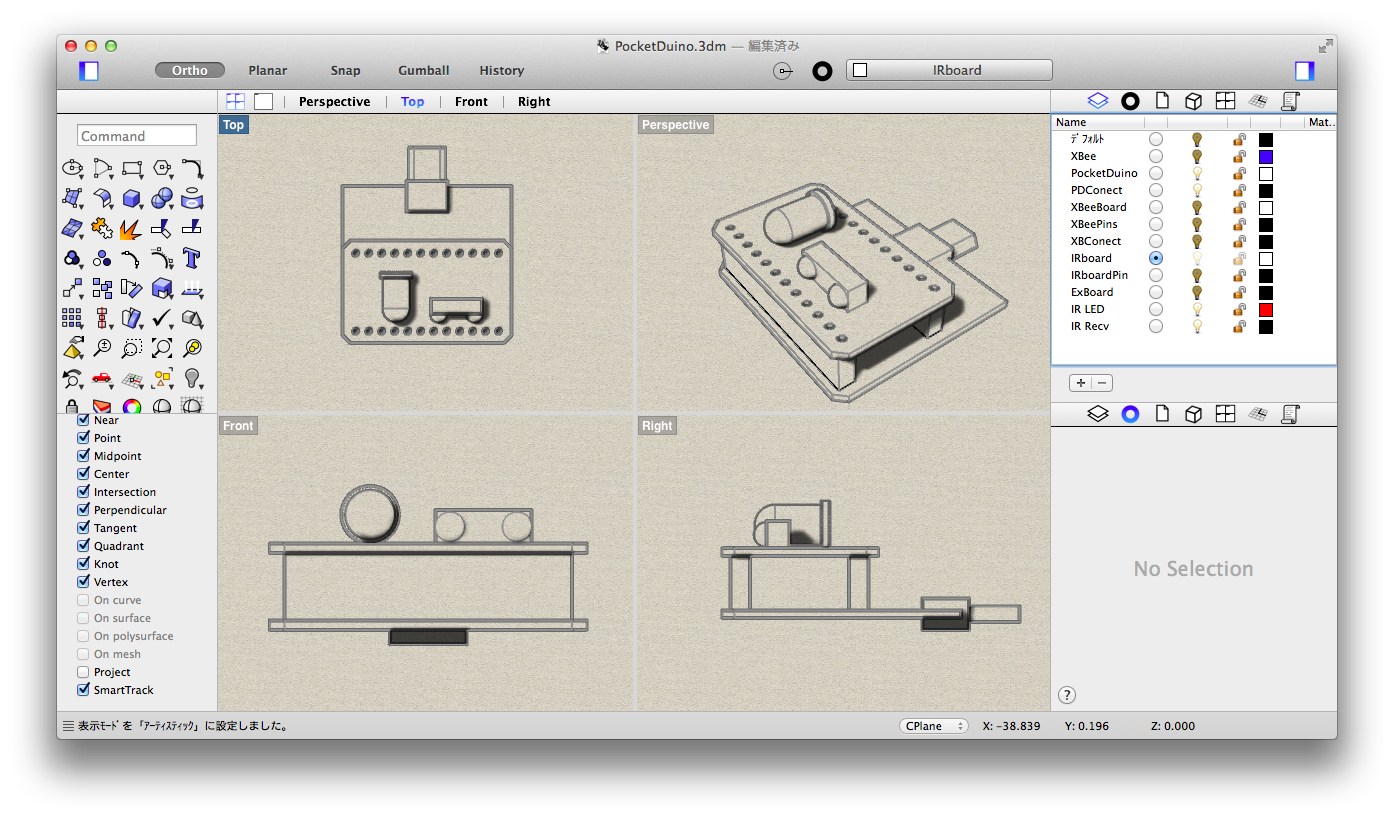The image size is (1394, 818).
Task: Click the black checkmark tool icon
Action: coord(162,318)
